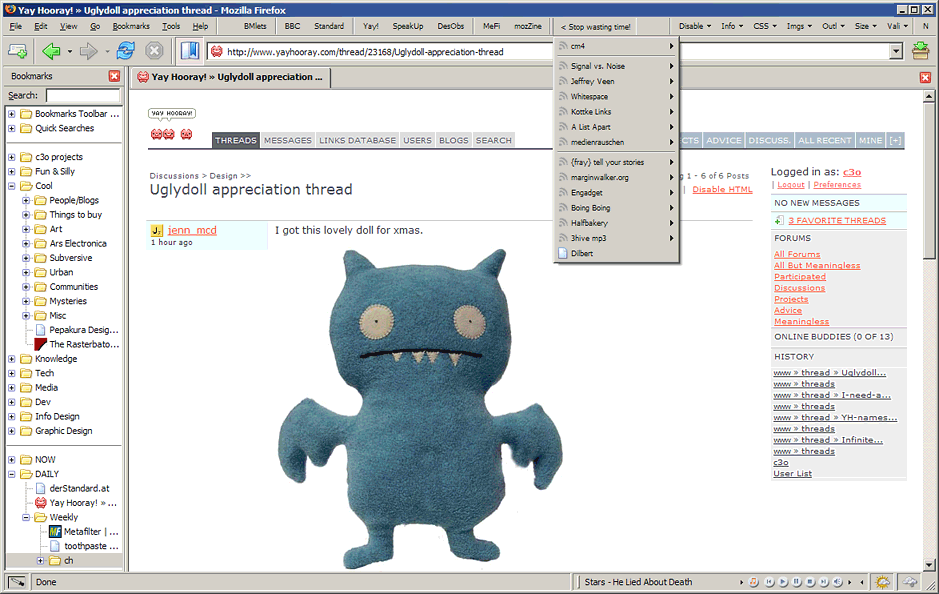939x594 pixels.
Task: Click the grey Stop loading button
Action: point(155,51)
